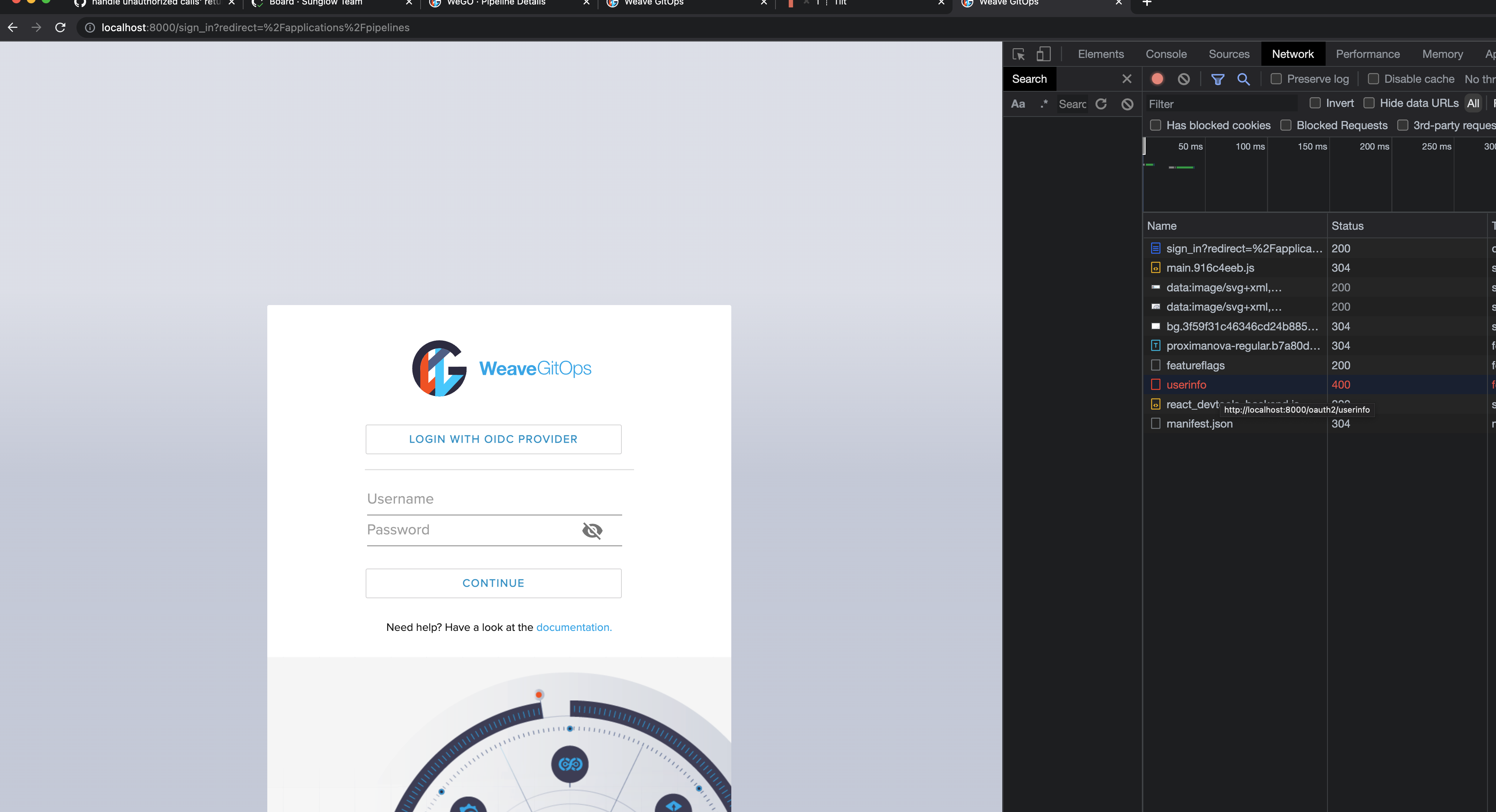The image size is (1496, 812).
Task: Check Blocked Requests checkbox
Action: (x=1286, y=125)
